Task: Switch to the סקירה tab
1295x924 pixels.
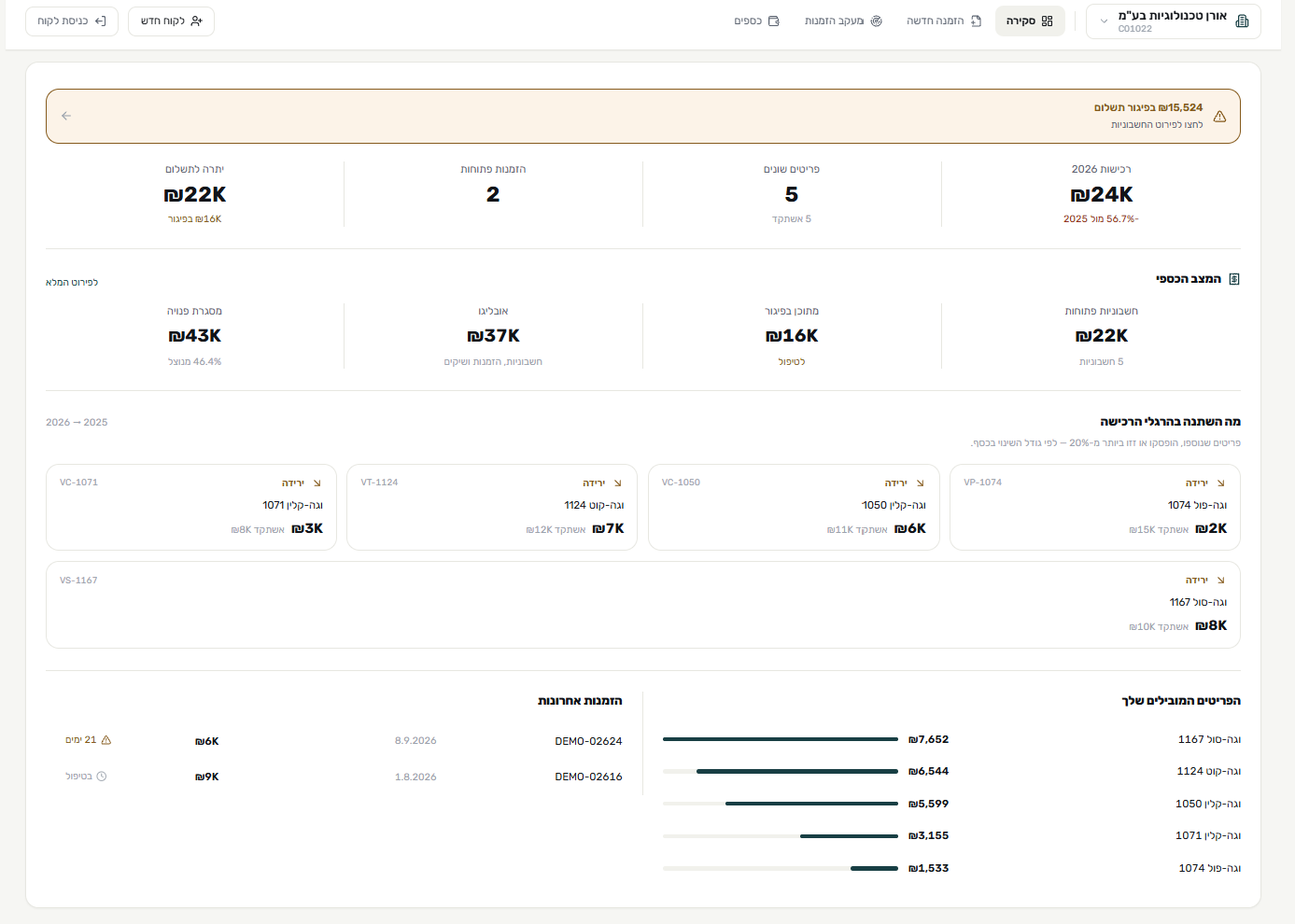Action: [x=1030, y=21]
